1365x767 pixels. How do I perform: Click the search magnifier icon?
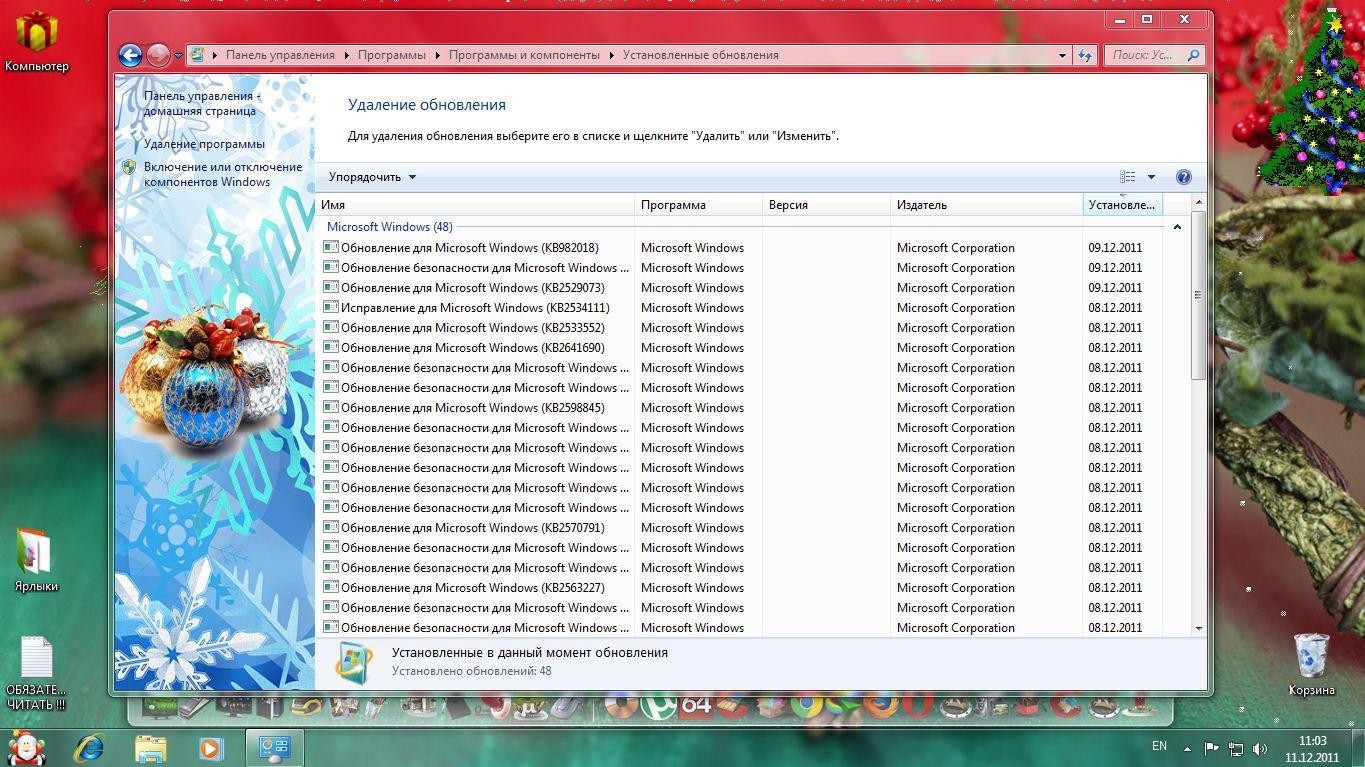click(1193, 55)
